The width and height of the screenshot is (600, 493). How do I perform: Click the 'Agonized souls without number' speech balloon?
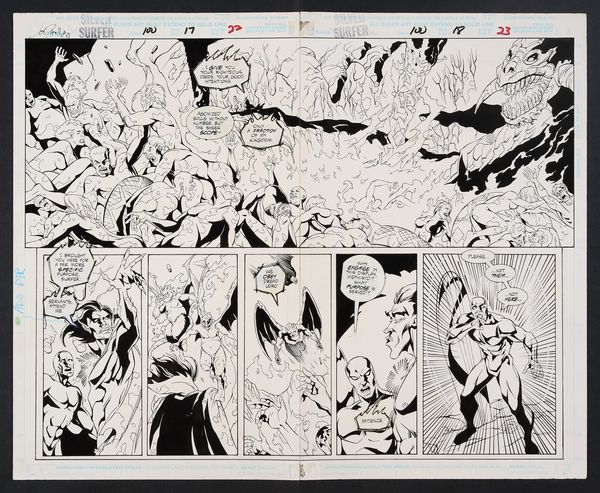pos(210,123)
